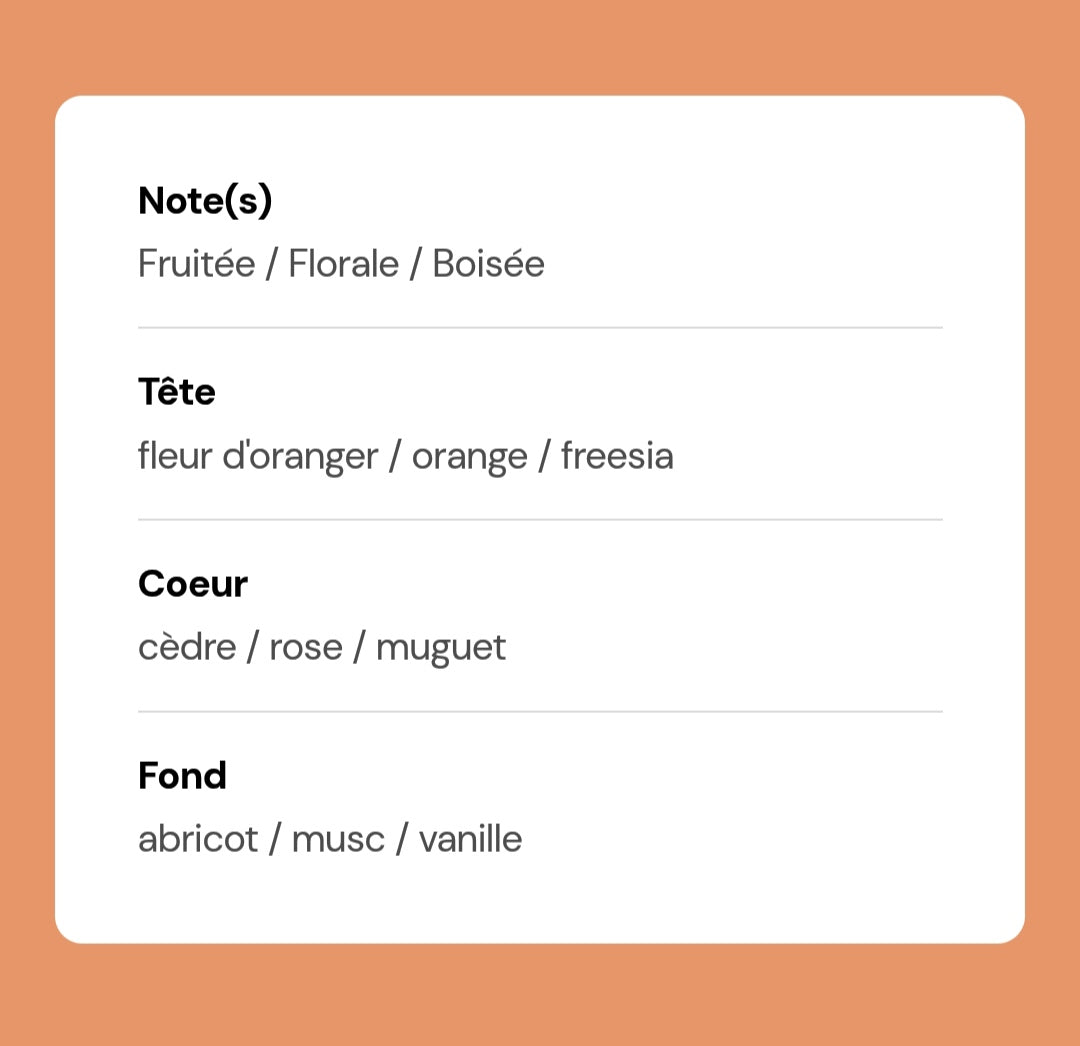The image size is (1080, 1046).
Task: Click the standalone word "orange" in Tête row
Action: (x=469, y=457)
